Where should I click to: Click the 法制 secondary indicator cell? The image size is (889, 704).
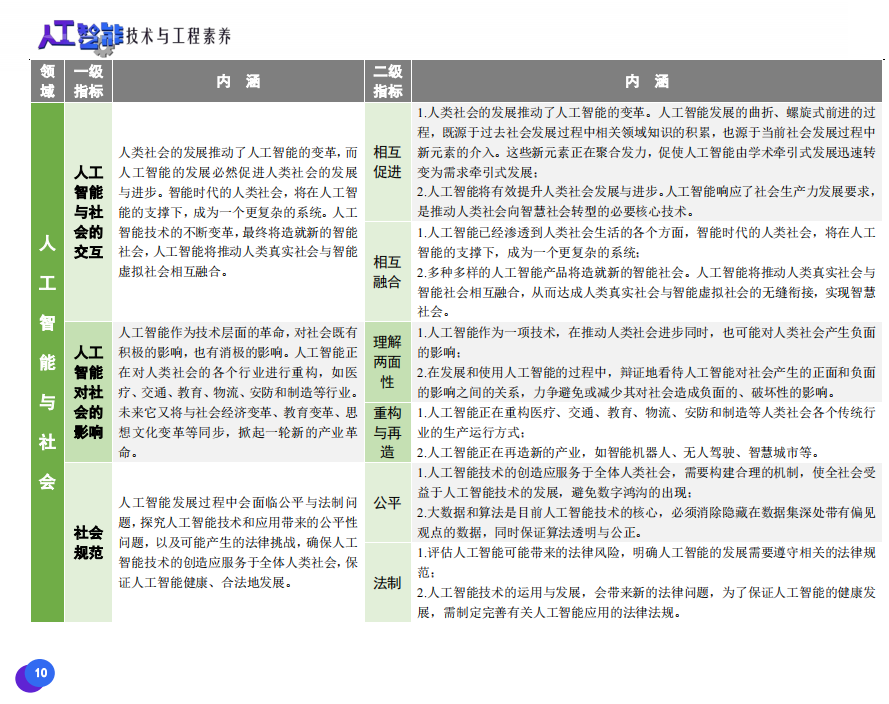(x=387, y=582)
